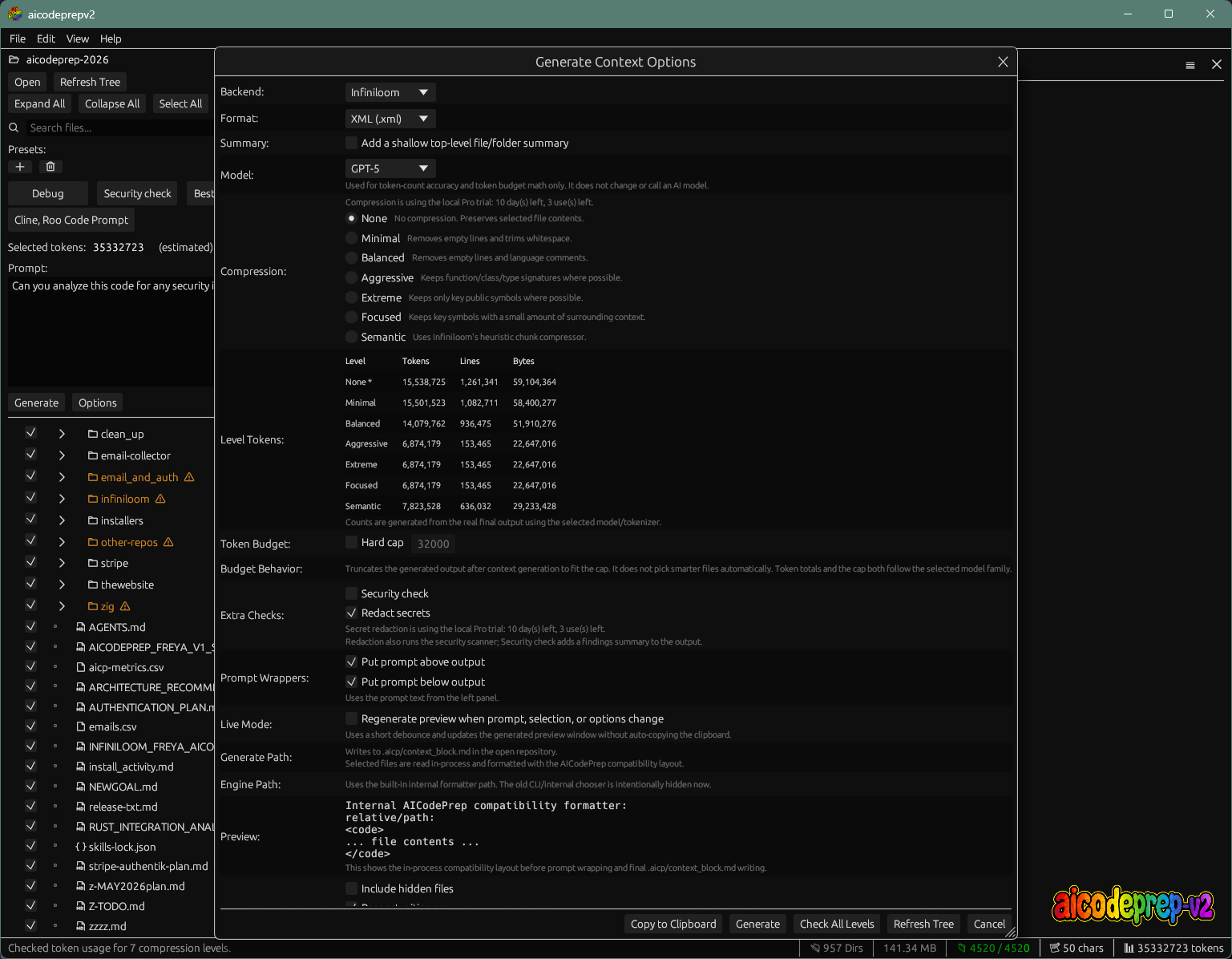This screenshot has height=959, width=1232.
Task: Click the emails.csv file icon
Action: (81, 726)
